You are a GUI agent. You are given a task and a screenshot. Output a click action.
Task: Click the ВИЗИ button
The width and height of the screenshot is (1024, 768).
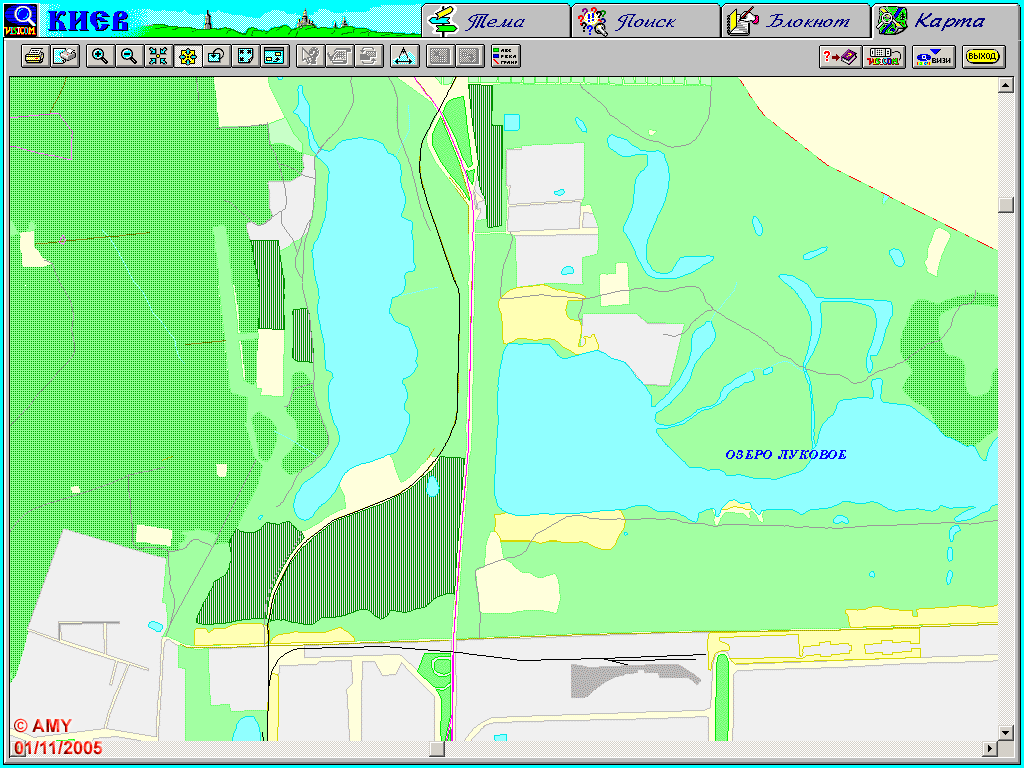[x=934, y=57]
